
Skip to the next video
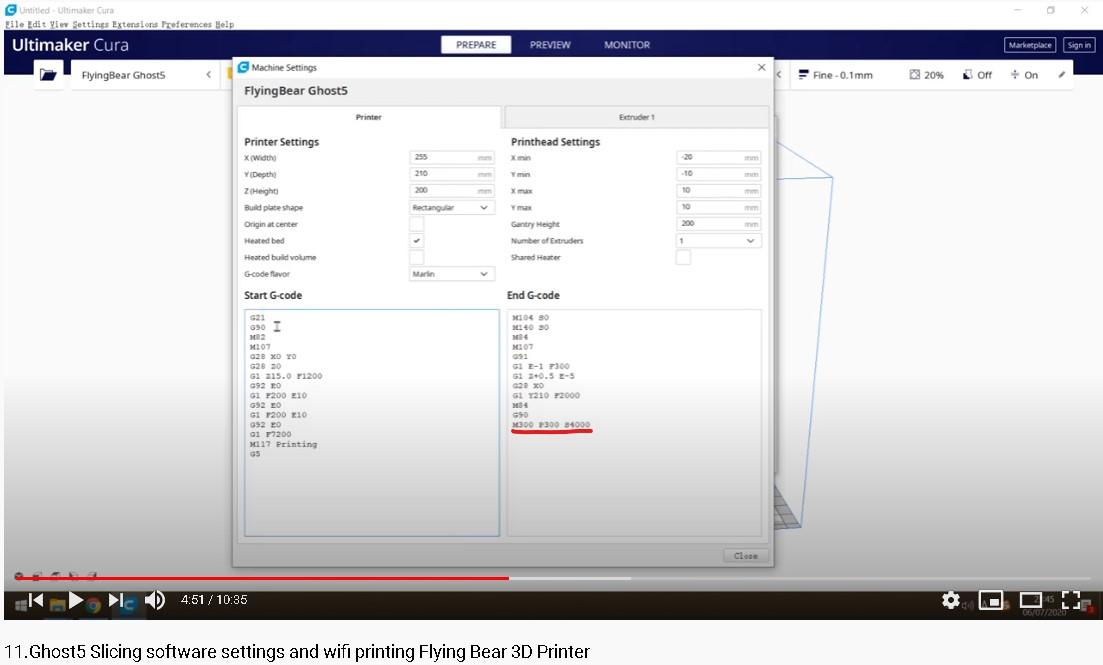click(115, 600)
